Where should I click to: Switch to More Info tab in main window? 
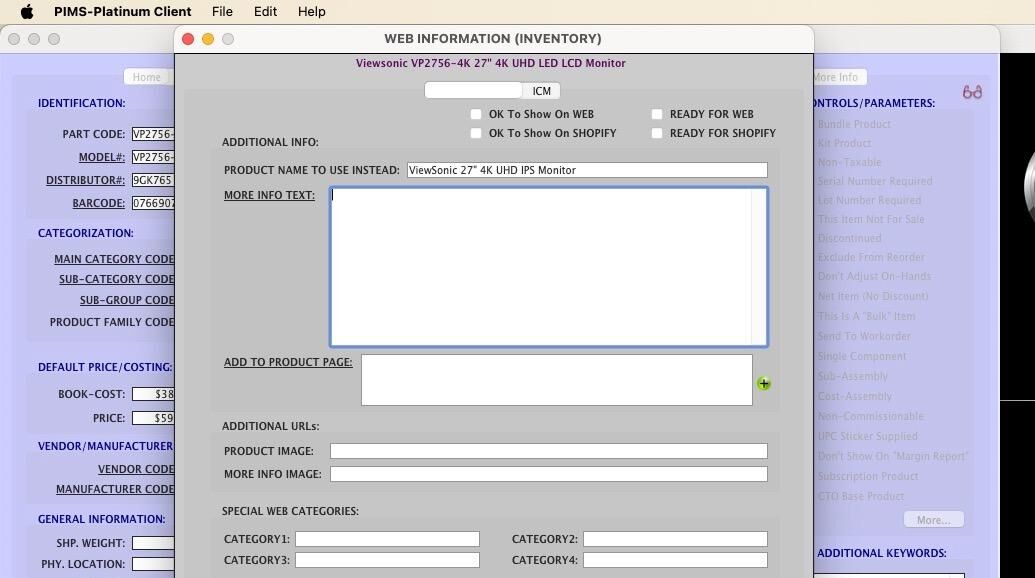(838, 77)
